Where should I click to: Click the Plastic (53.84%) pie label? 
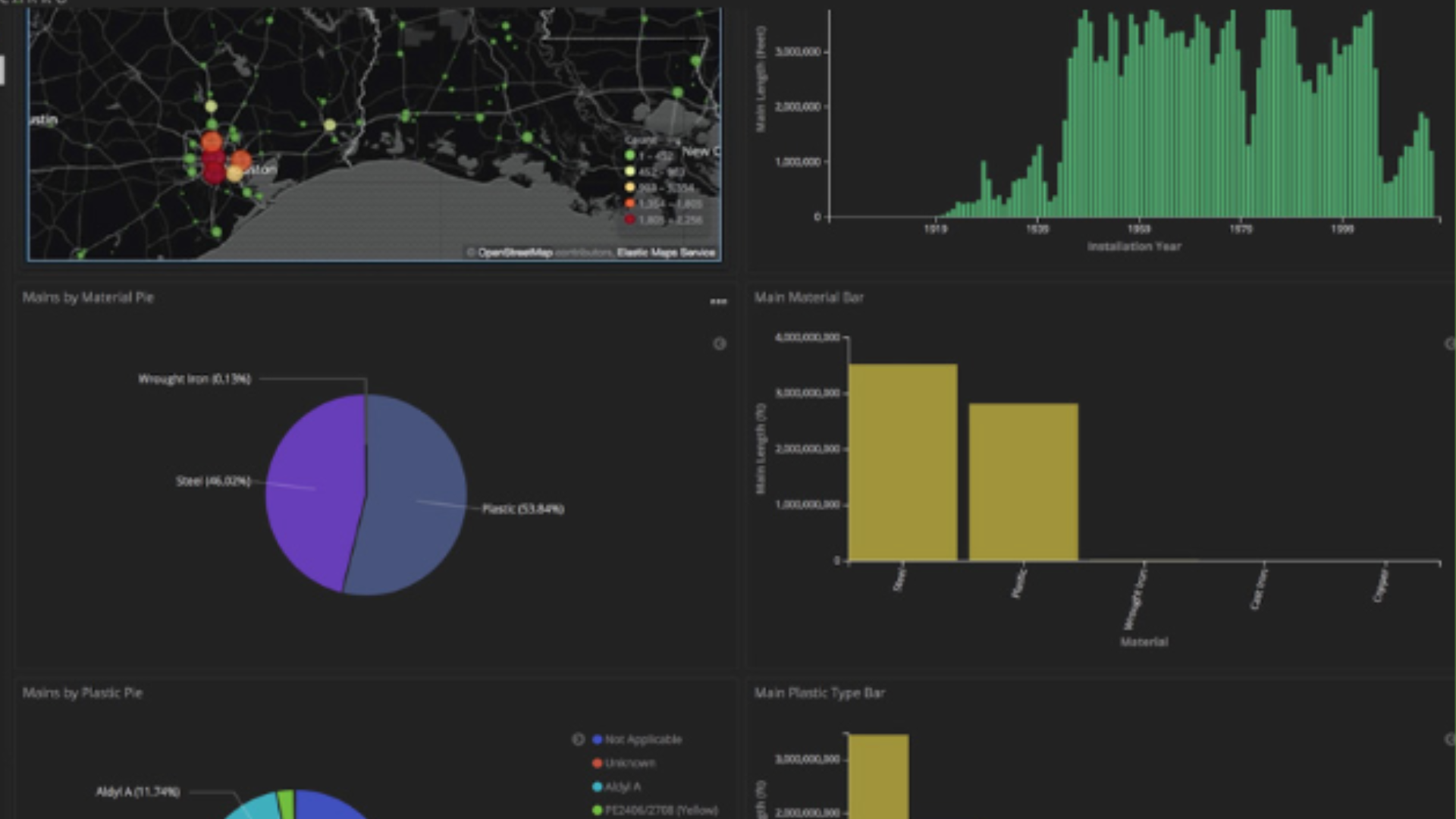pos(523,508)
